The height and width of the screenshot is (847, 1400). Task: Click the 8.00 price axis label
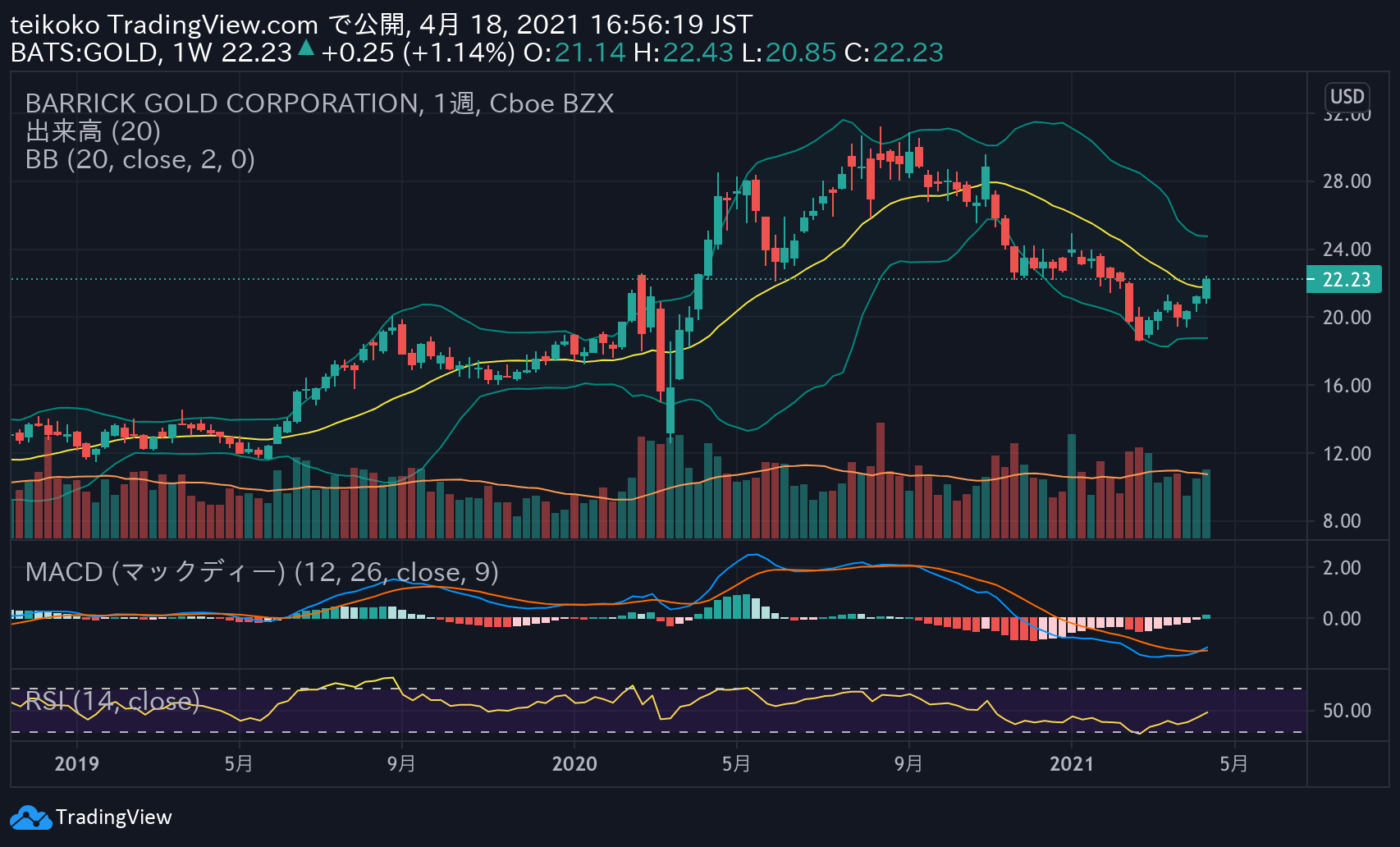1342,521
